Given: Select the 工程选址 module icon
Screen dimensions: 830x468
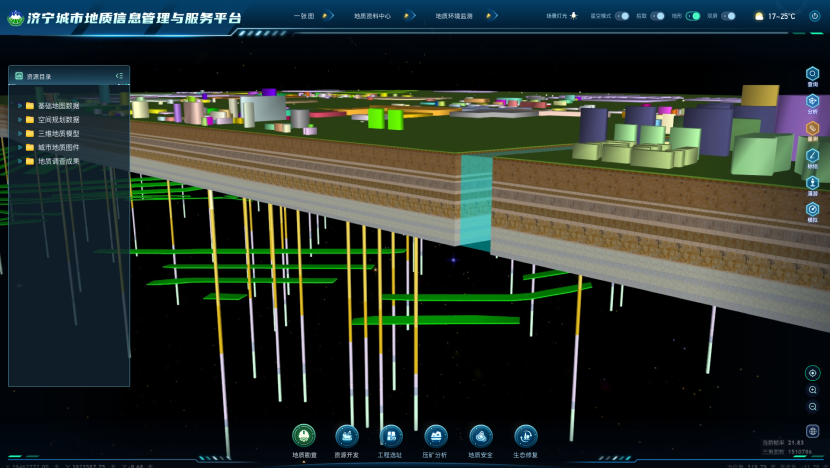Looking at the screenshot, I should click(391, 435).
